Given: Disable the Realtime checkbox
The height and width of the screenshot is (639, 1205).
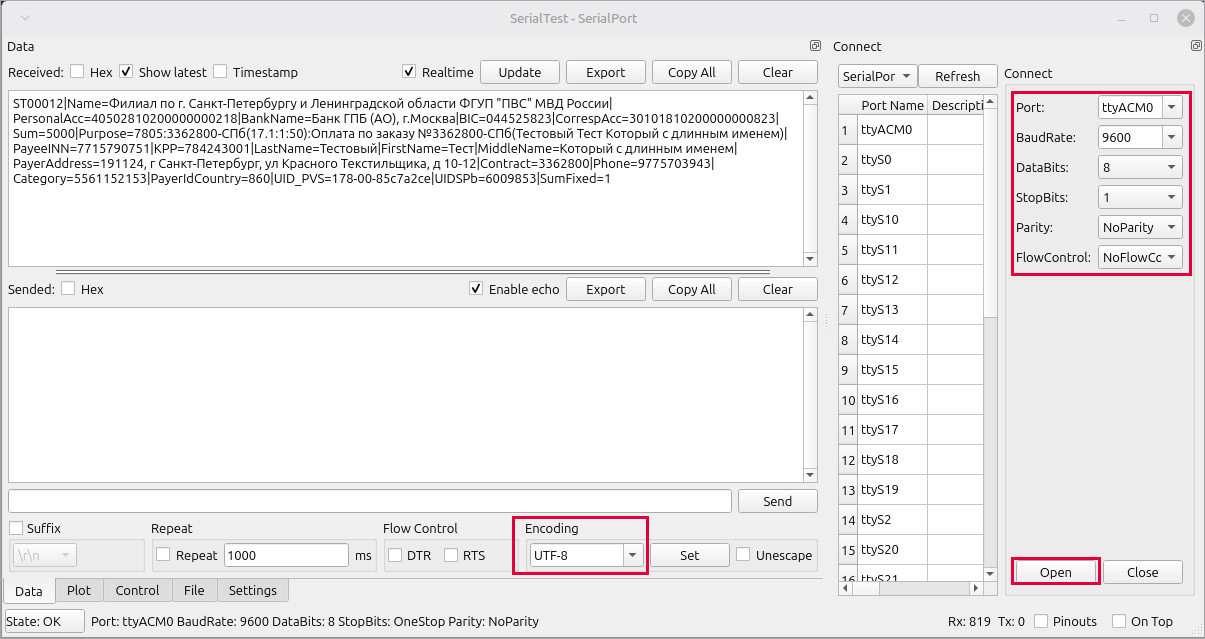Looking at the screenshot, I should (409, 72).
